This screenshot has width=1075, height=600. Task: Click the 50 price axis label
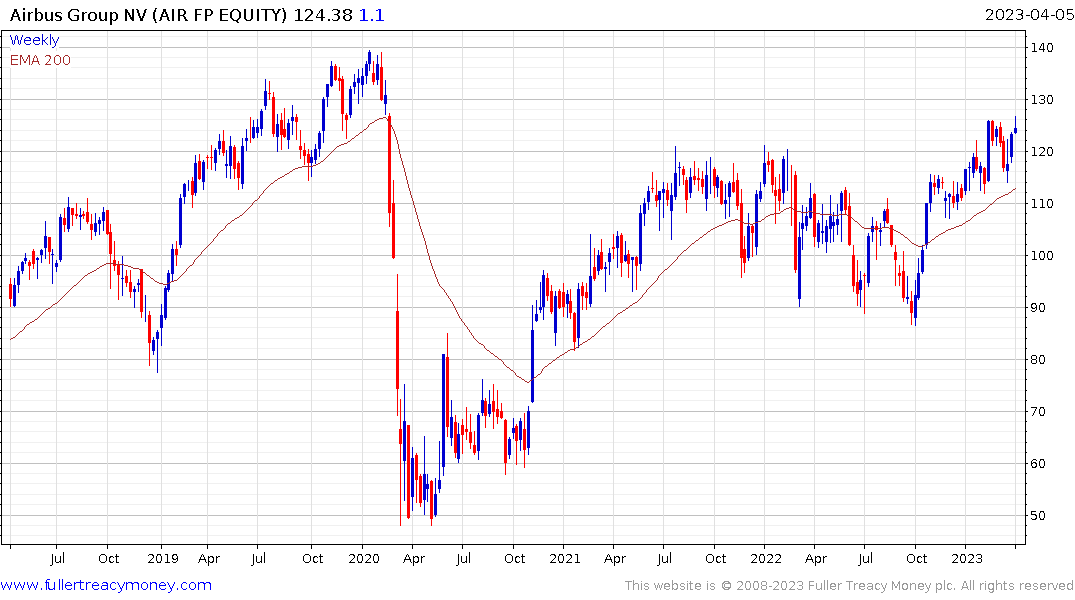pyautogui.click(x=1038, y=516)
